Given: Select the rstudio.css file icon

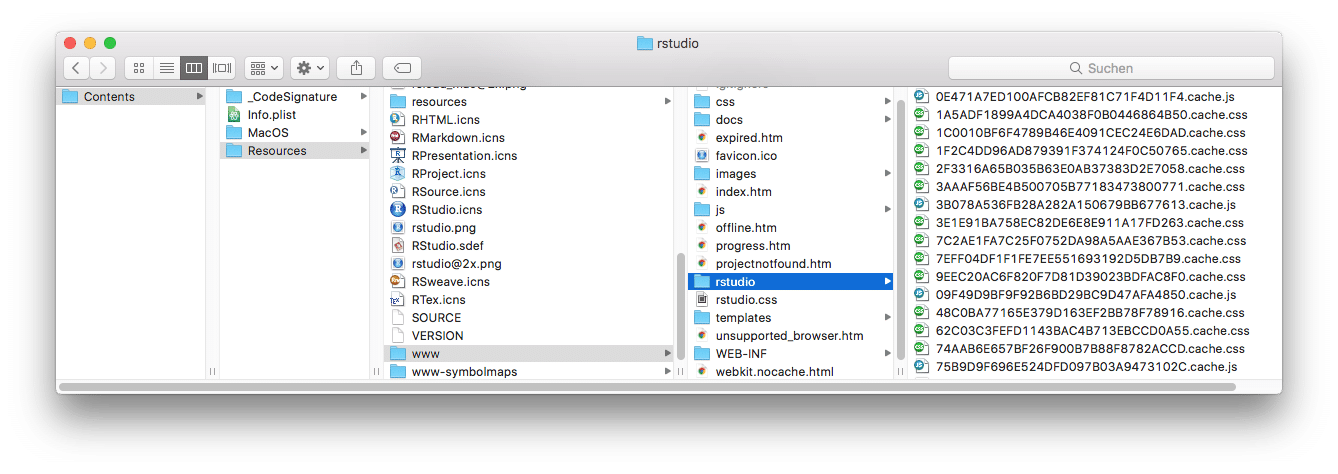Looking at the screenshot, I should click(702, 300).
